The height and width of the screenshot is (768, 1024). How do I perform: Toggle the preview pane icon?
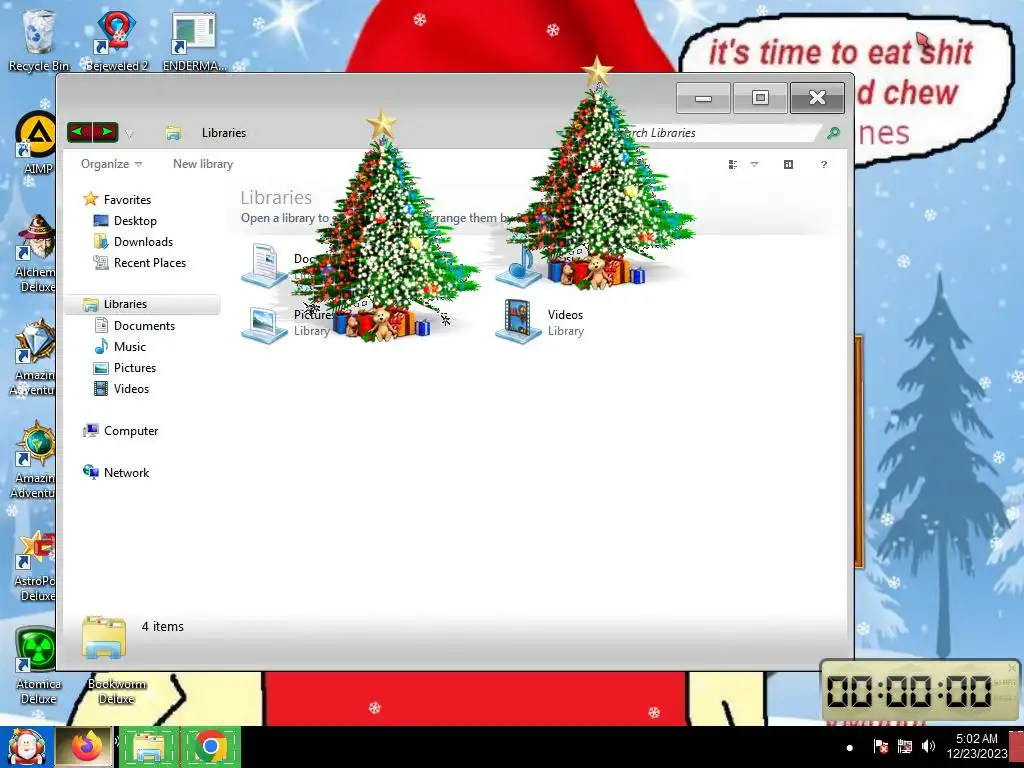coord(788,165)
